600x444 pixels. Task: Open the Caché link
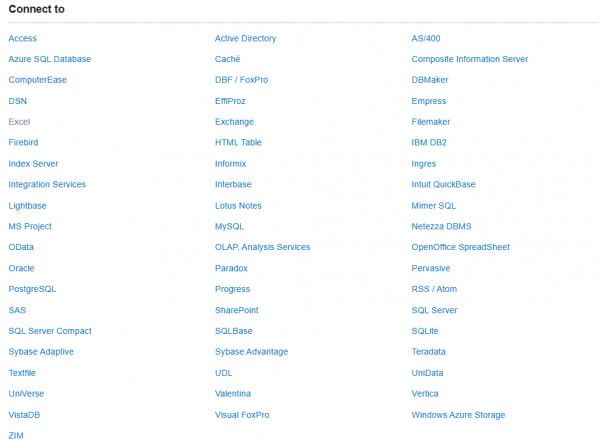(227, 59)
